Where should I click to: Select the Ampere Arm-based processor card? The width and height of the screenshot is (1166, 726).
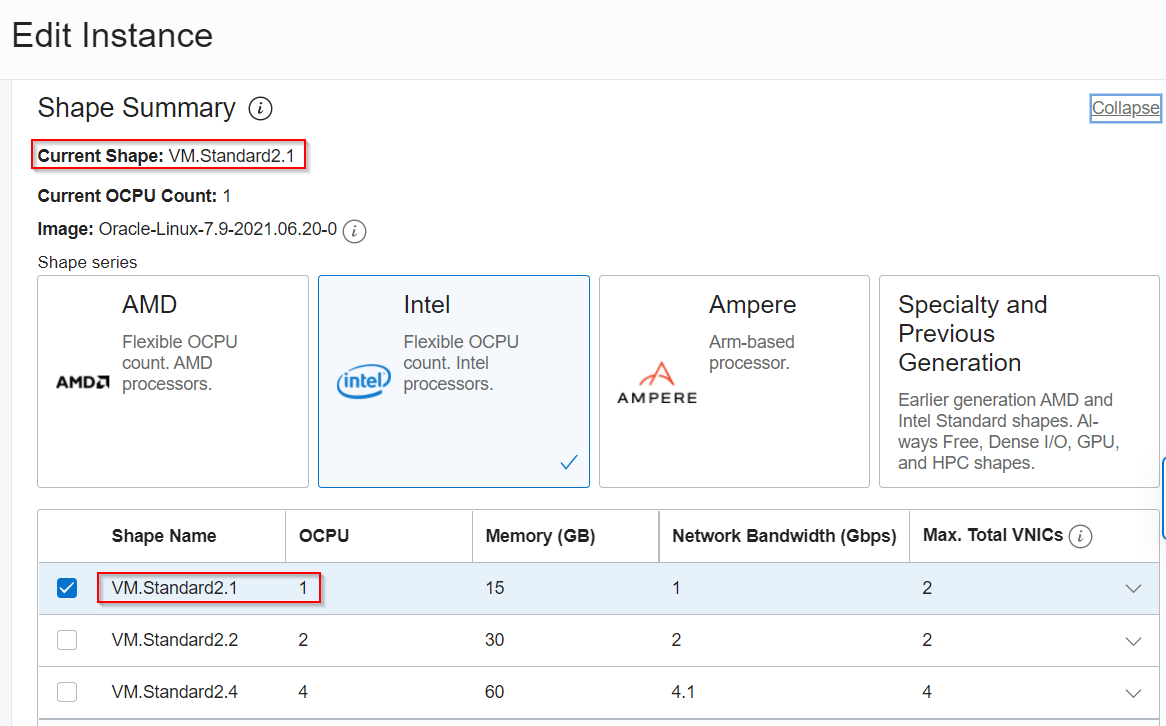click(x=734, y=381)
